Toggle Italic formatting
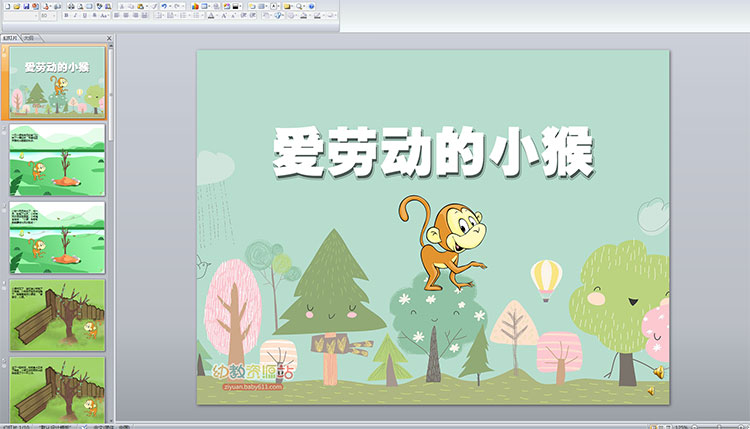This screenshot has width=750, height=429. 75,15
